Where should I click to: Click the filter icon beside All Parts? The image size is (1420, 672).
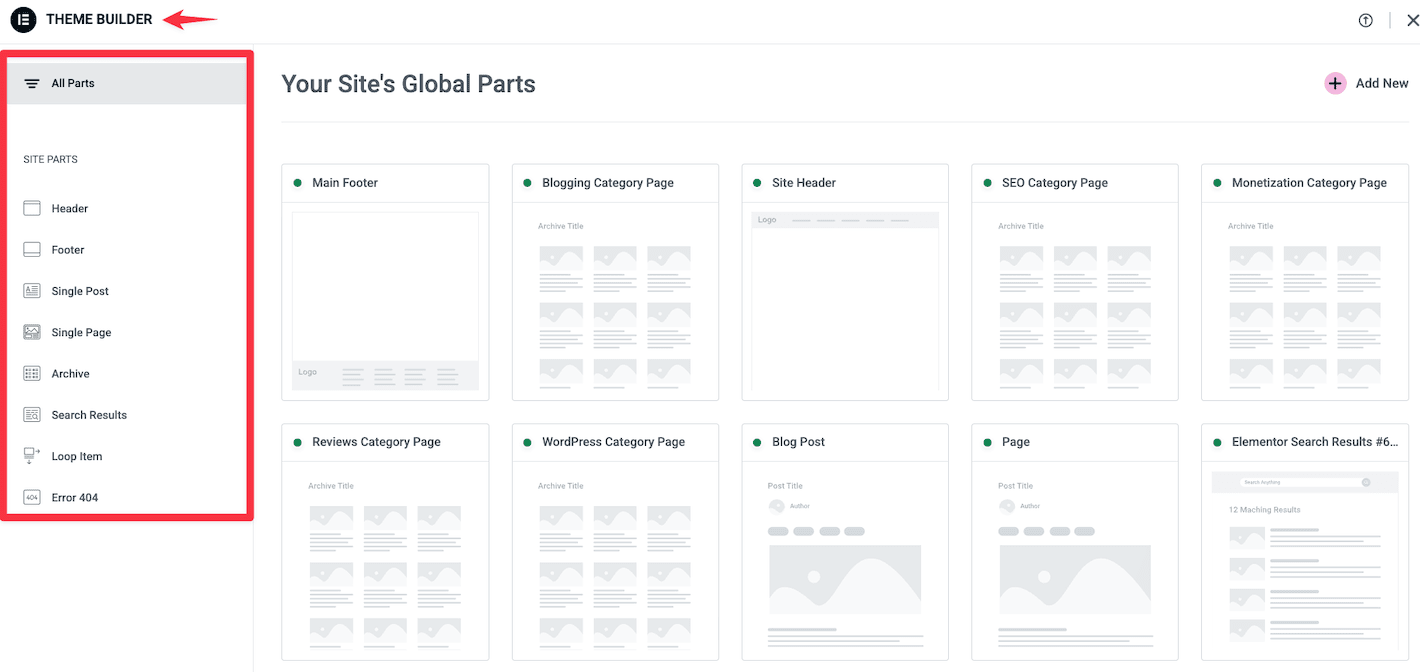point(30,83)
